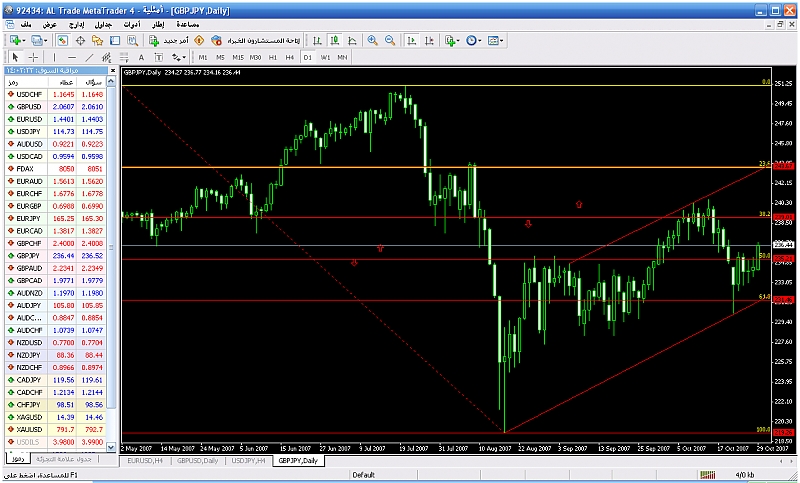Select GBPJPY row in Market Watch

pyautogui.click(x=55, y=256)
